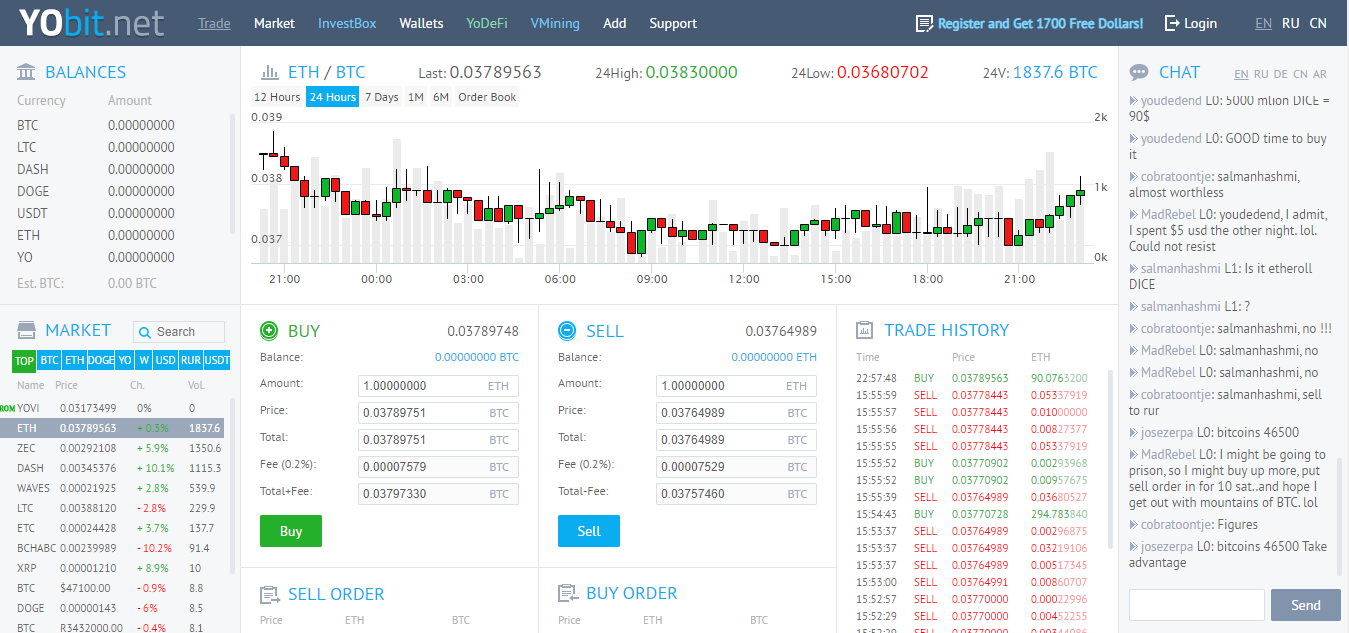Click the YObit.net logo

pos(91,23)
